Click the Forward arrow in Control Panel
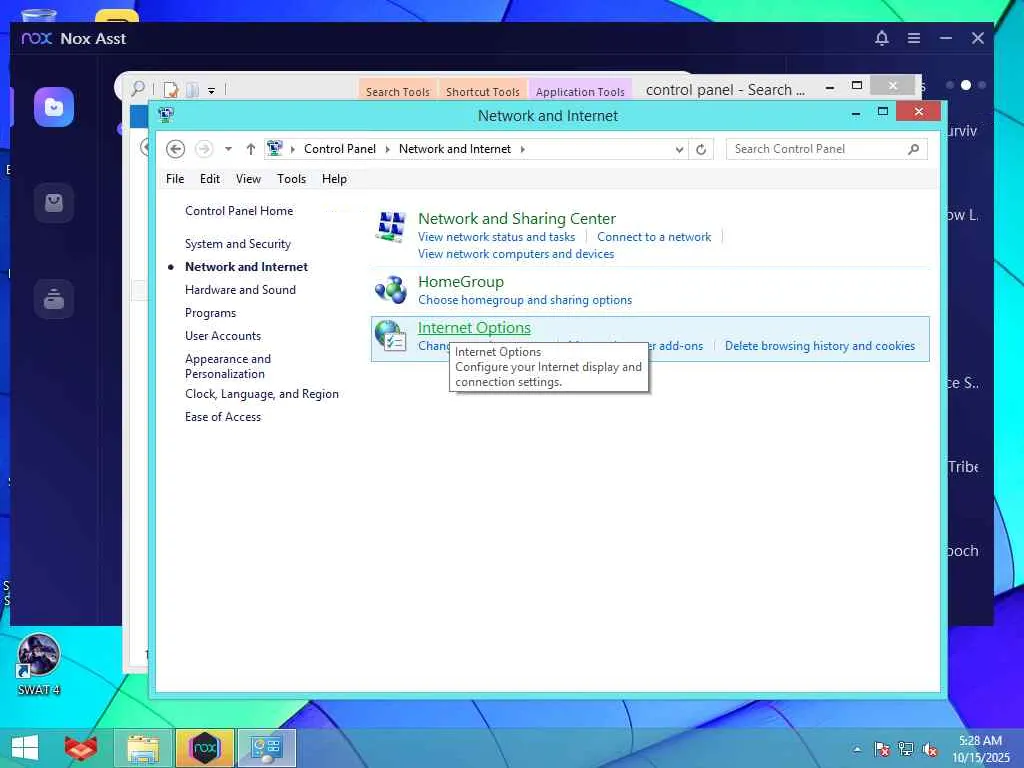The width and height of the screenshot is (1024, 768). pos(204,149)
